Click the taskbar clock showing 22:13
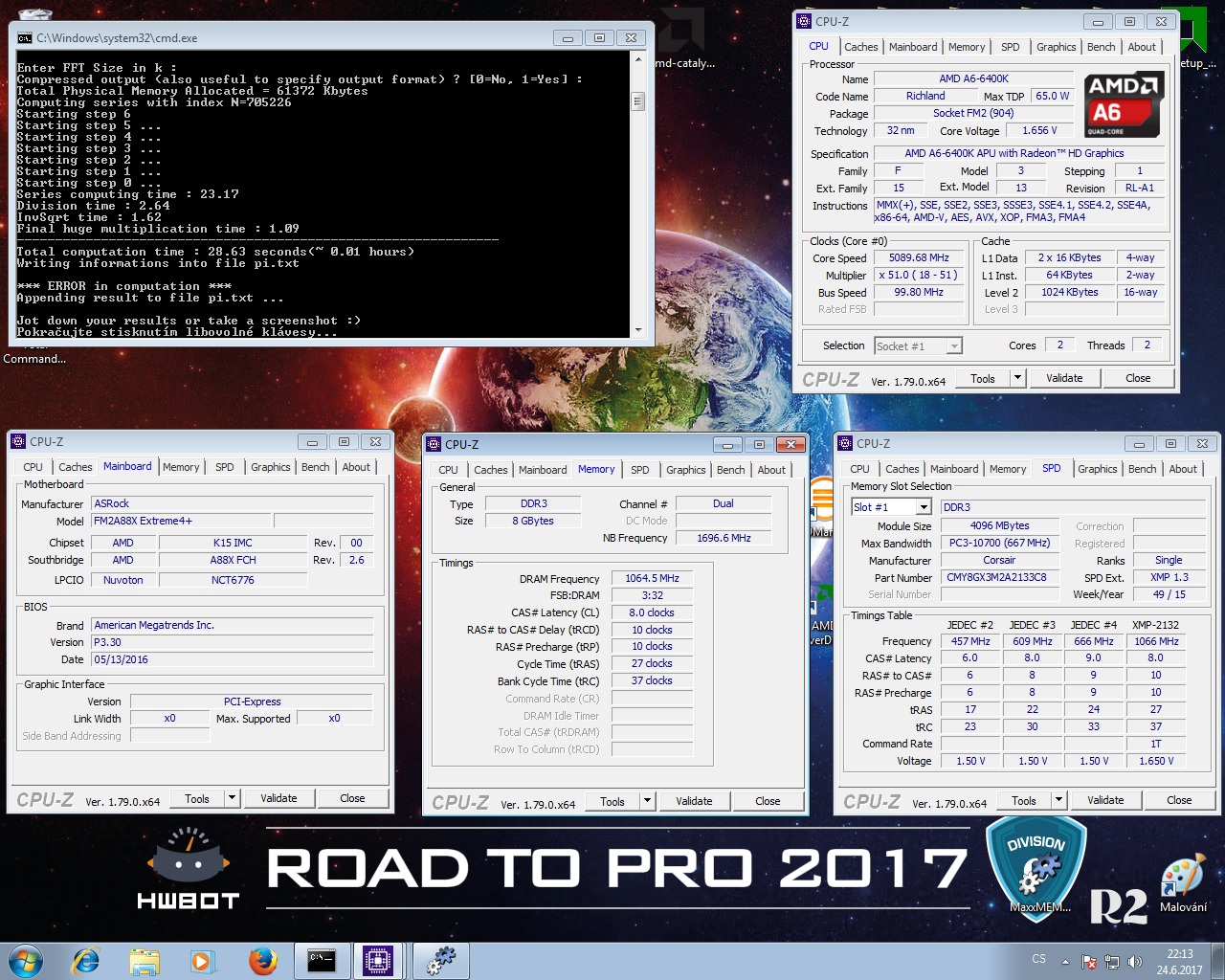This screenshot has width=1225, height=980. click(x=1179, y=961)
